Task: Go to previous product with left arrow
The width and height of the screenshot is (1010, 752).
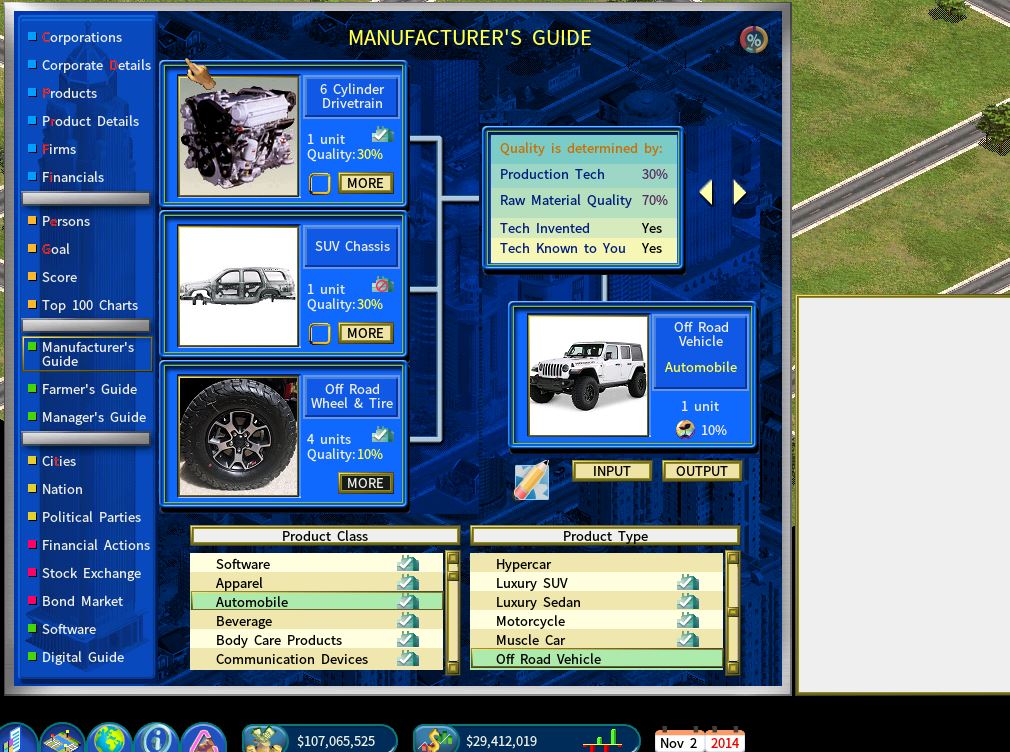Action: 707,192
